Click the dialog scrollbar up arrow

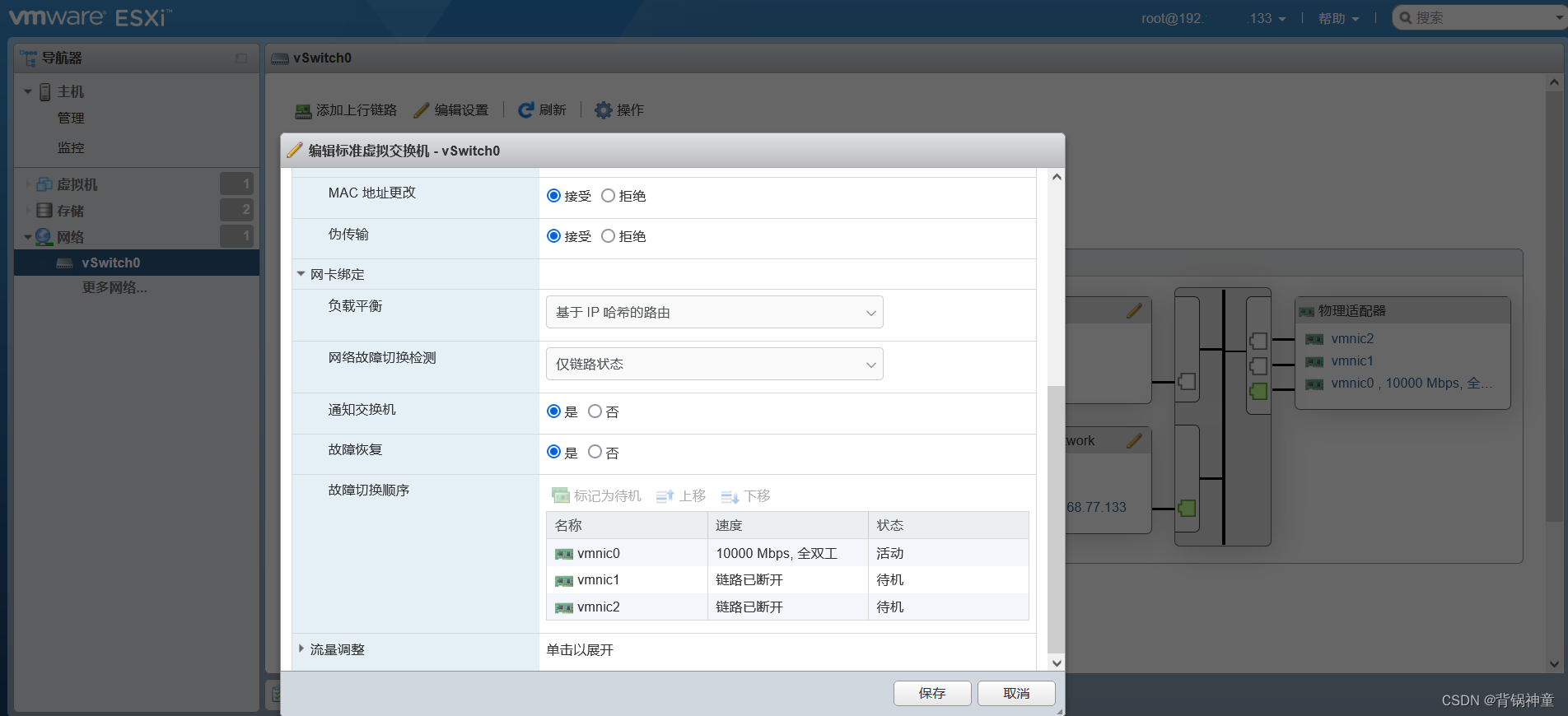1057,176
